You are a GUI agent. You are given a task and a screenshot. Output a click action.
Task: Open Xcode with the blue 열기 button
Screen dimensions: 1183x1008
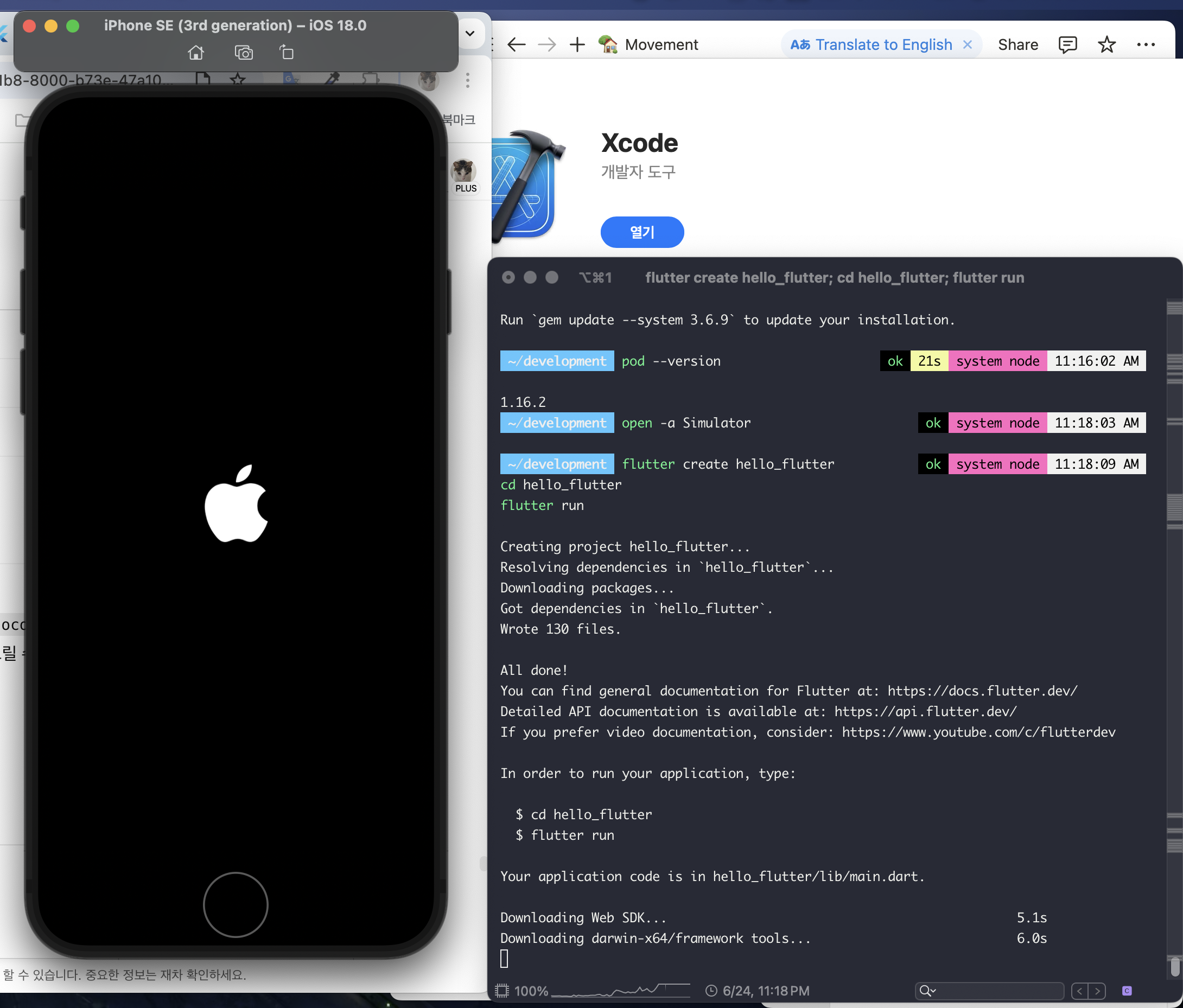(642, 232)
